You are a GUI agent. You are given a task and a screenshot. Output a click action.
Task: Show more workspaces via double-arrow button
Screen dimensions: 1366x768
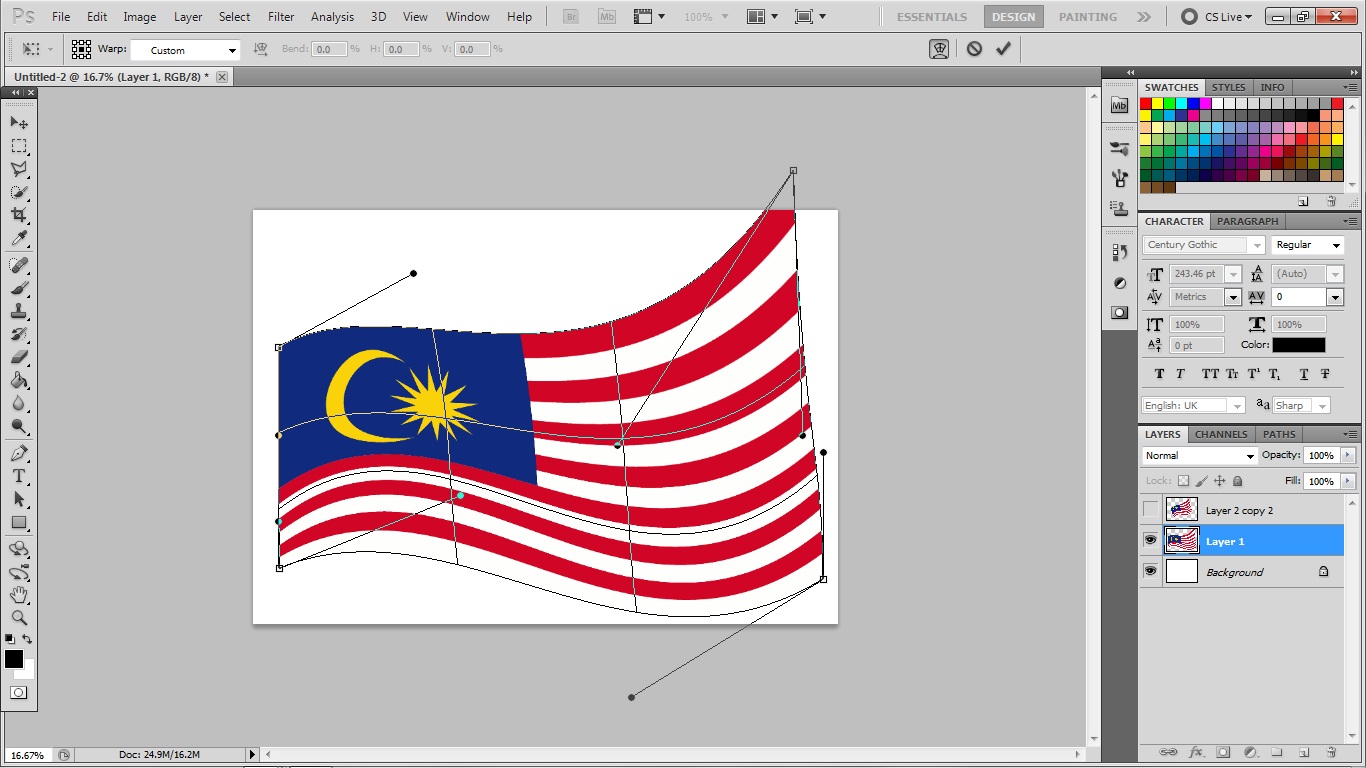[1144, 17]
